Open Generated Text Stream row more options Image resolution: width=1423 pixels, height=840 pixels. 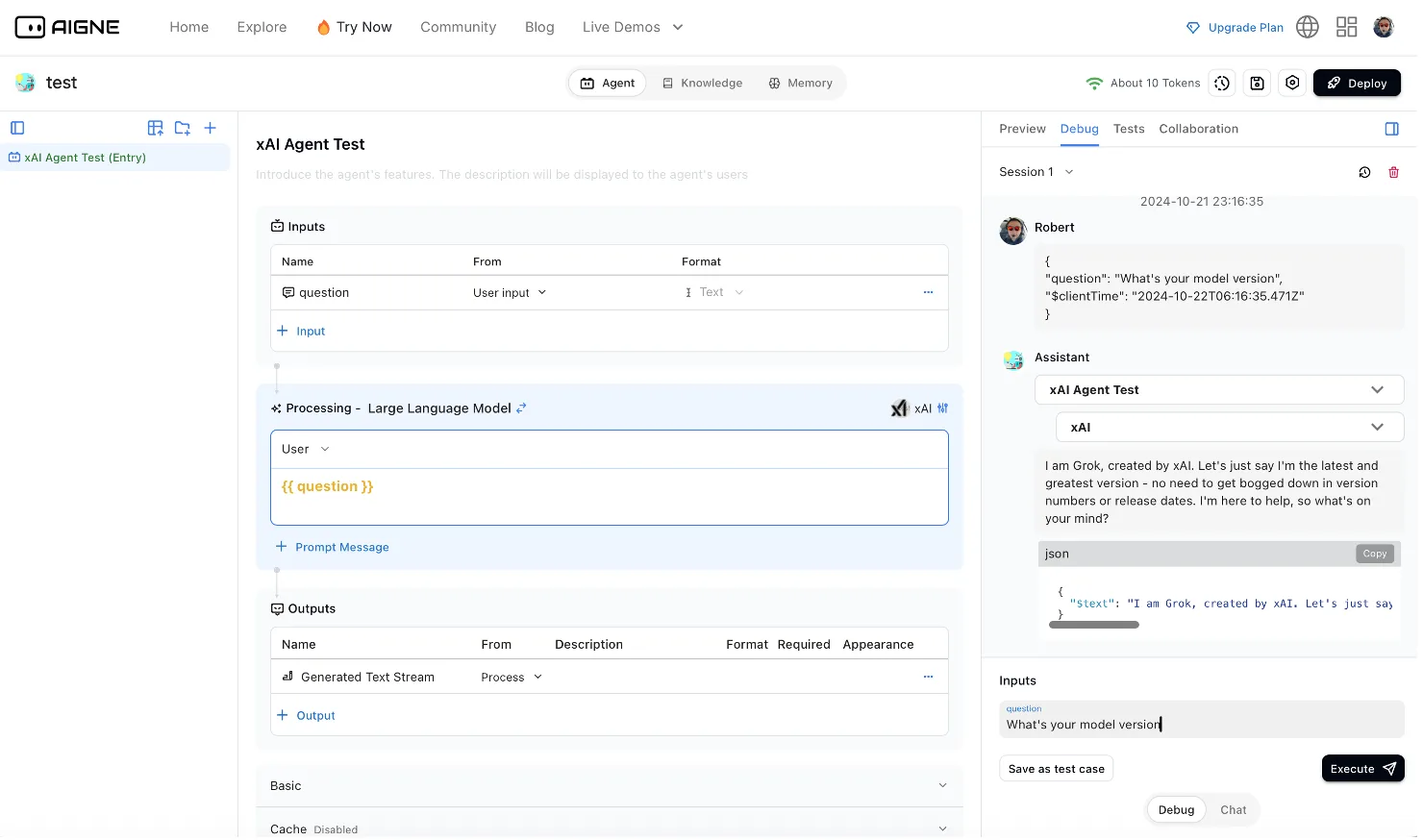pos(928,677)
